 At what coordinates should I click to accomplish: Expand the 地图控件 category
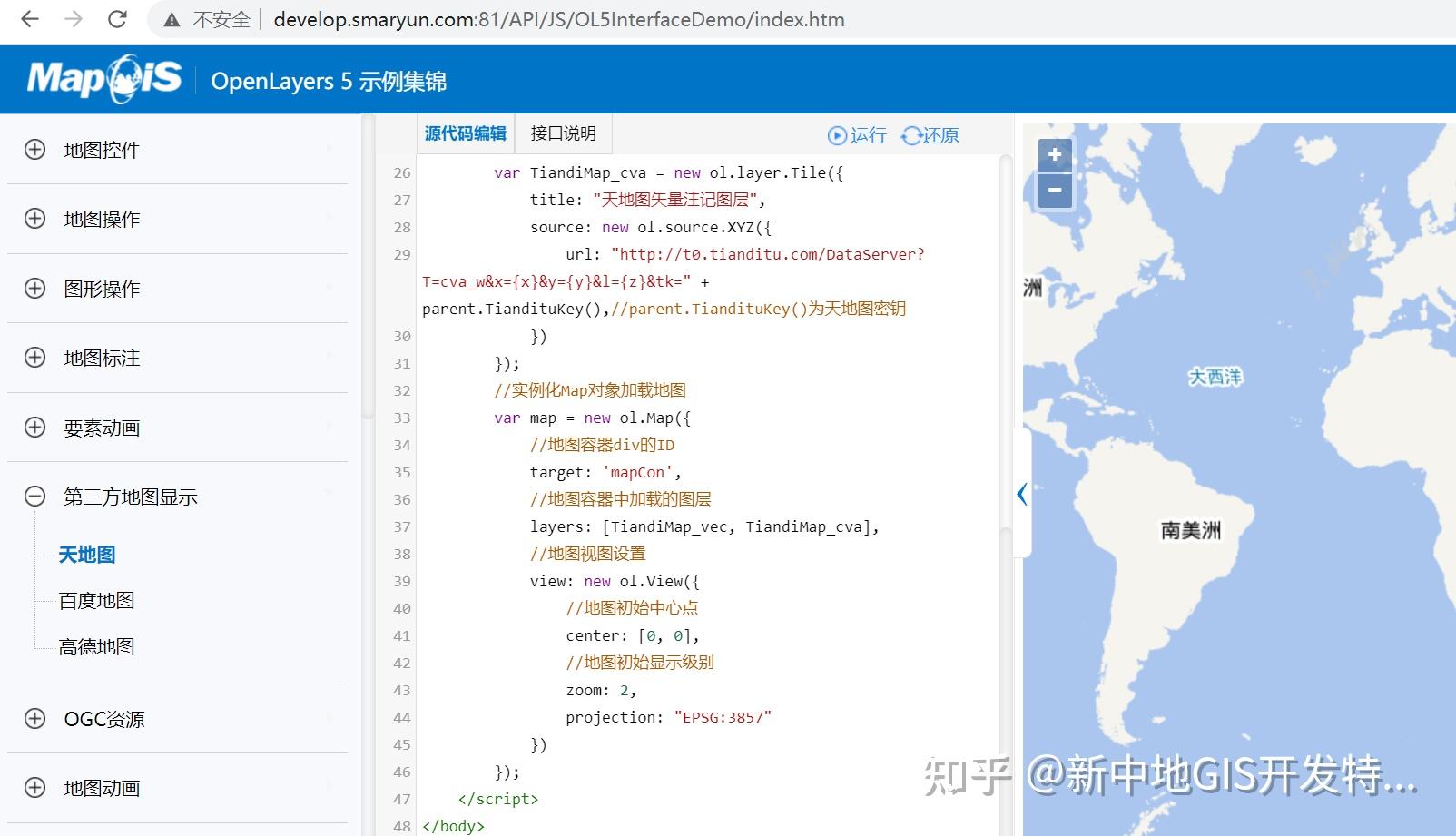[34, 149]
